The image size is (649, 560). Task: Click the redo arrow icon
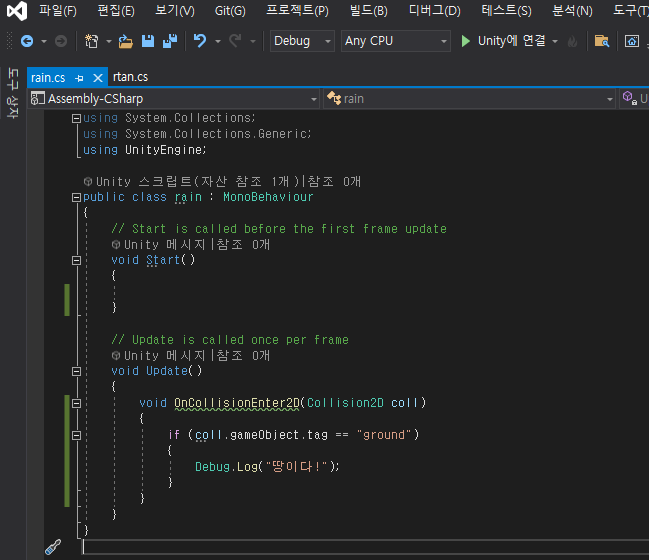coord(236,41)
